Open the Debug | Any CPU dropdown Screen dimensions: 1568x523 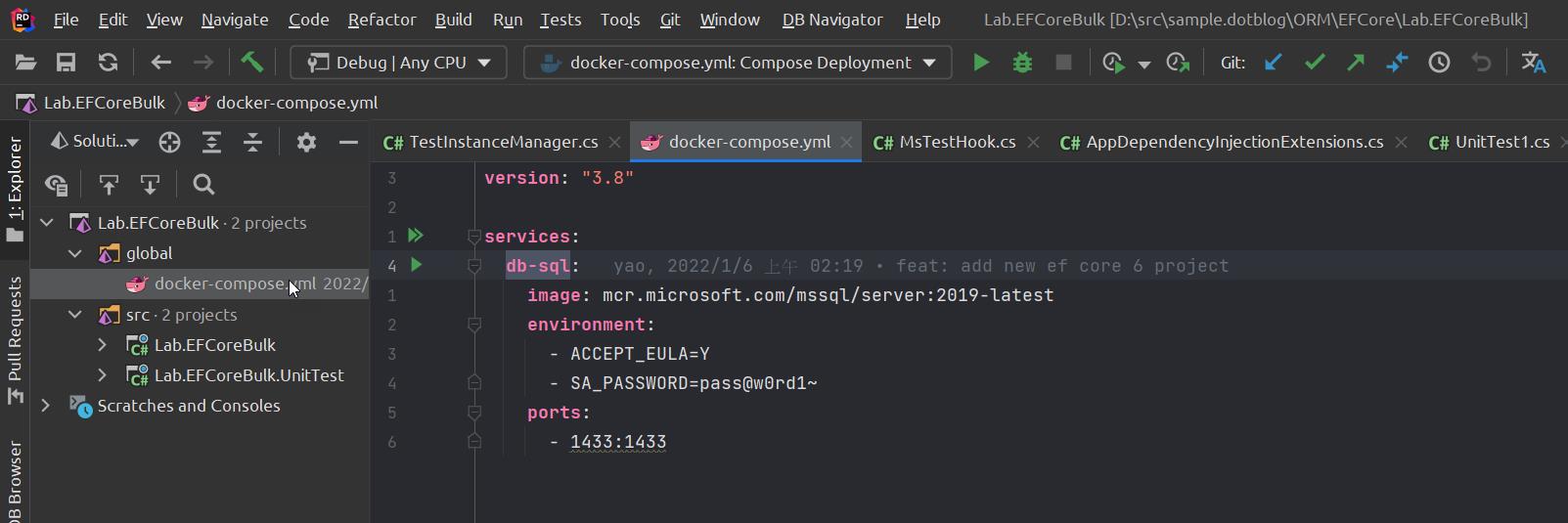click(399, 63)
